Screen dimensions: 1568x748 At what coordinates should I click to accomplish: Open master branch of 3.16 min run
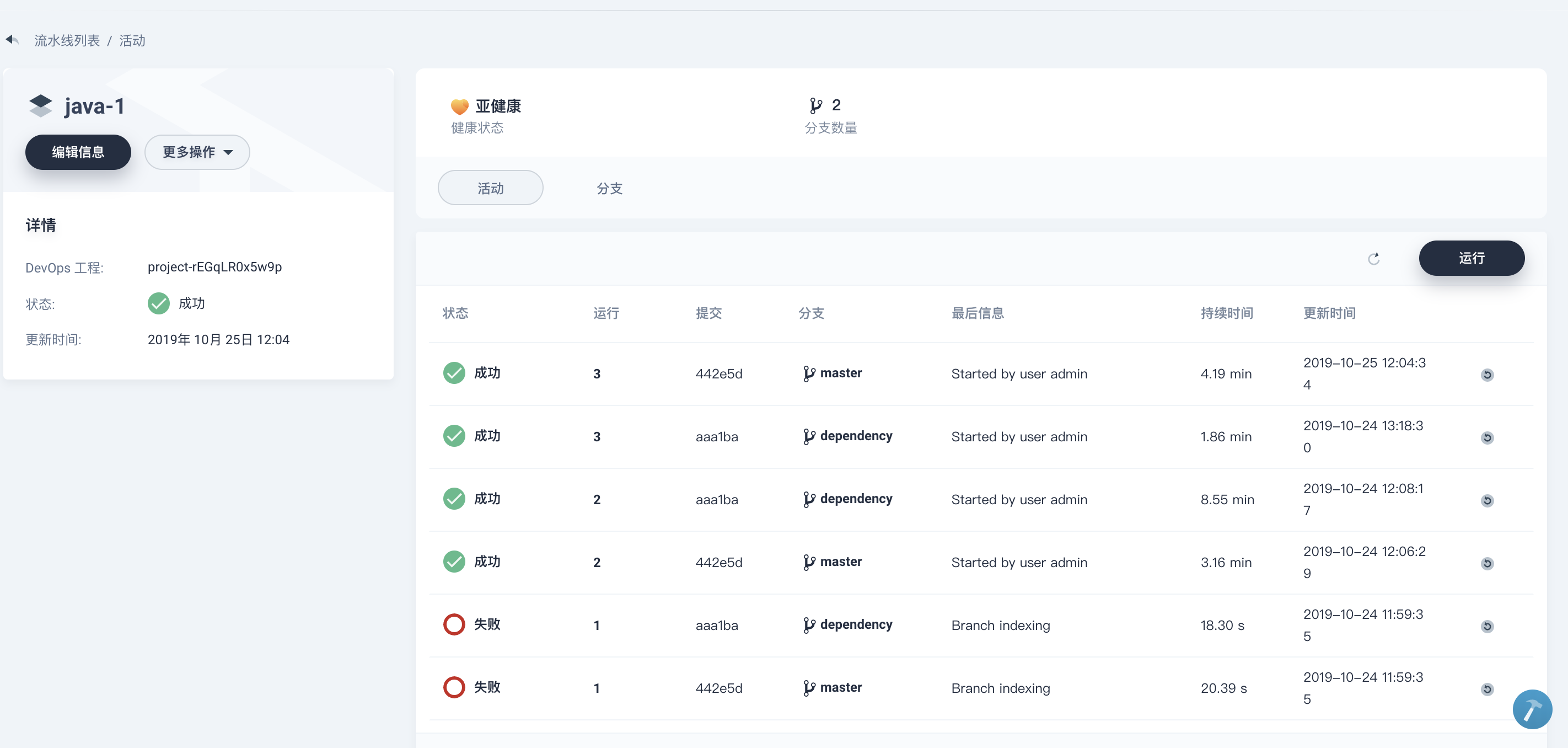point(832,562)
